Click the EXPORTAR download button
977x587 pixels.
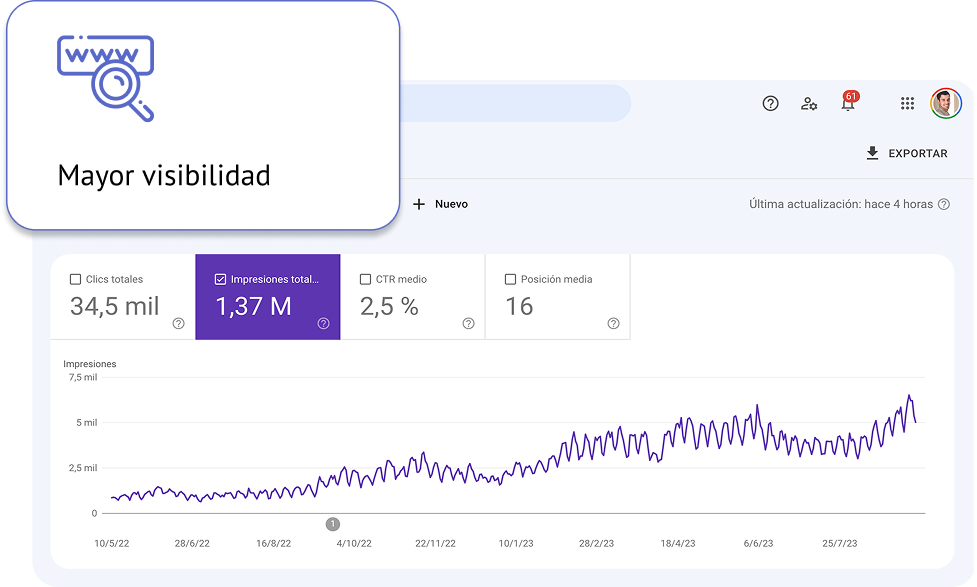[906, 153]
